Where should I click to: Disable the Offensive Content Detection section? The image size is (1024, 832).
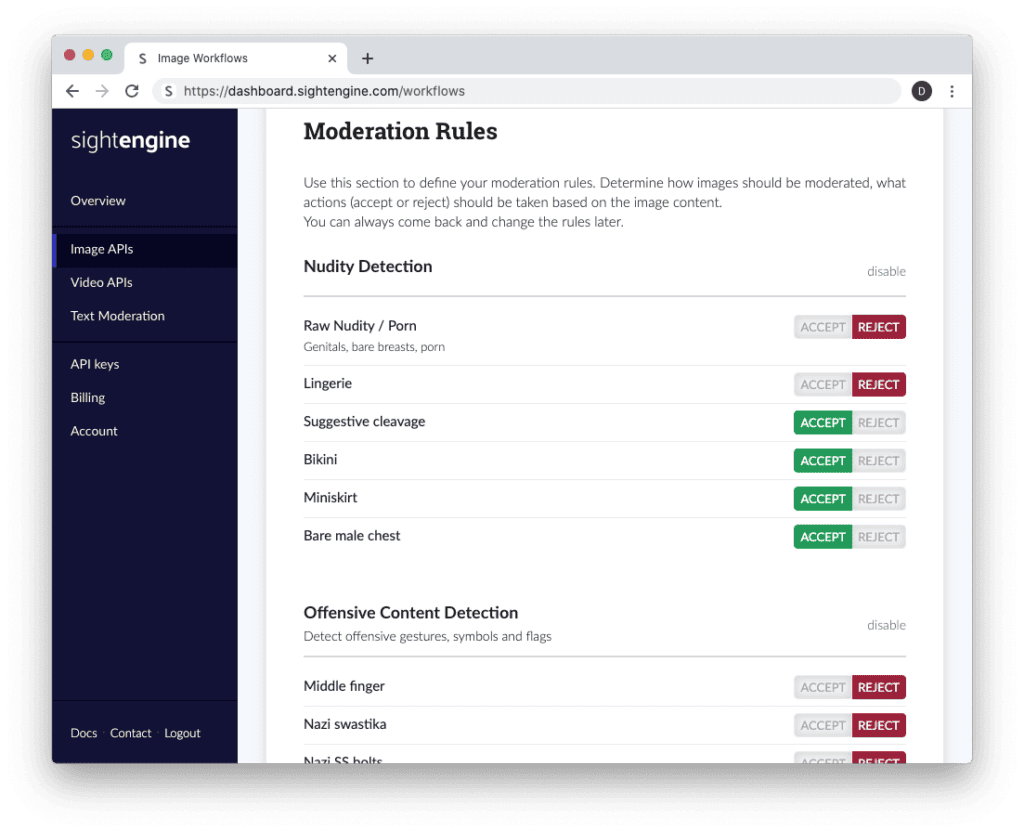coord(886,625)
